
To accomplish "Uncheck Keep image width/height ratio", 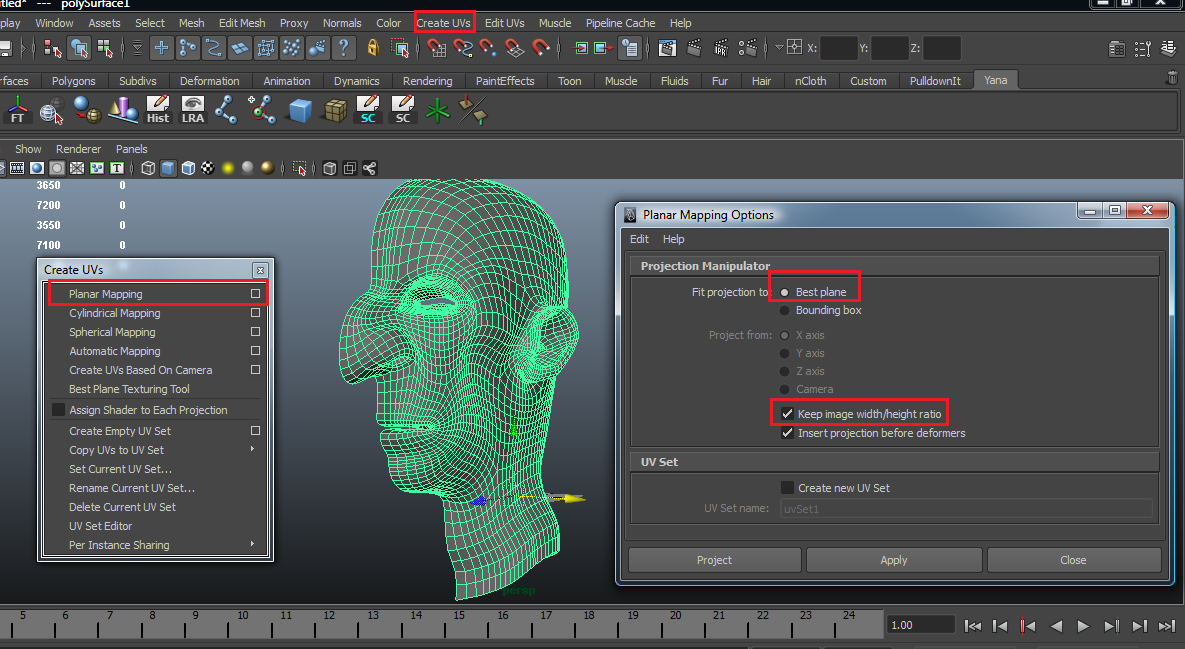I will point(788,413).
